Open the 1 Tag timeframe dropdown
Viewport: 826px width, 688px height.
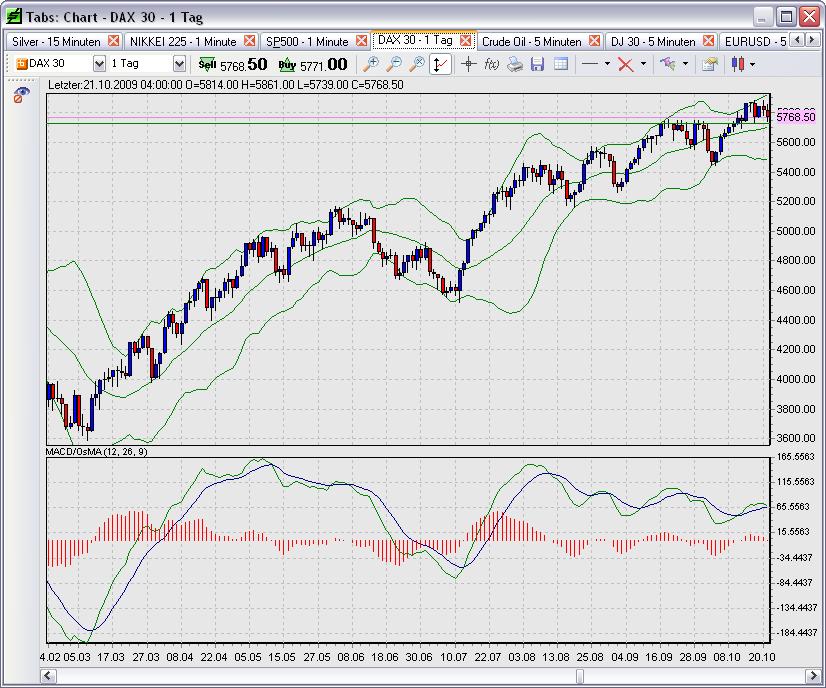click(179, 64)
